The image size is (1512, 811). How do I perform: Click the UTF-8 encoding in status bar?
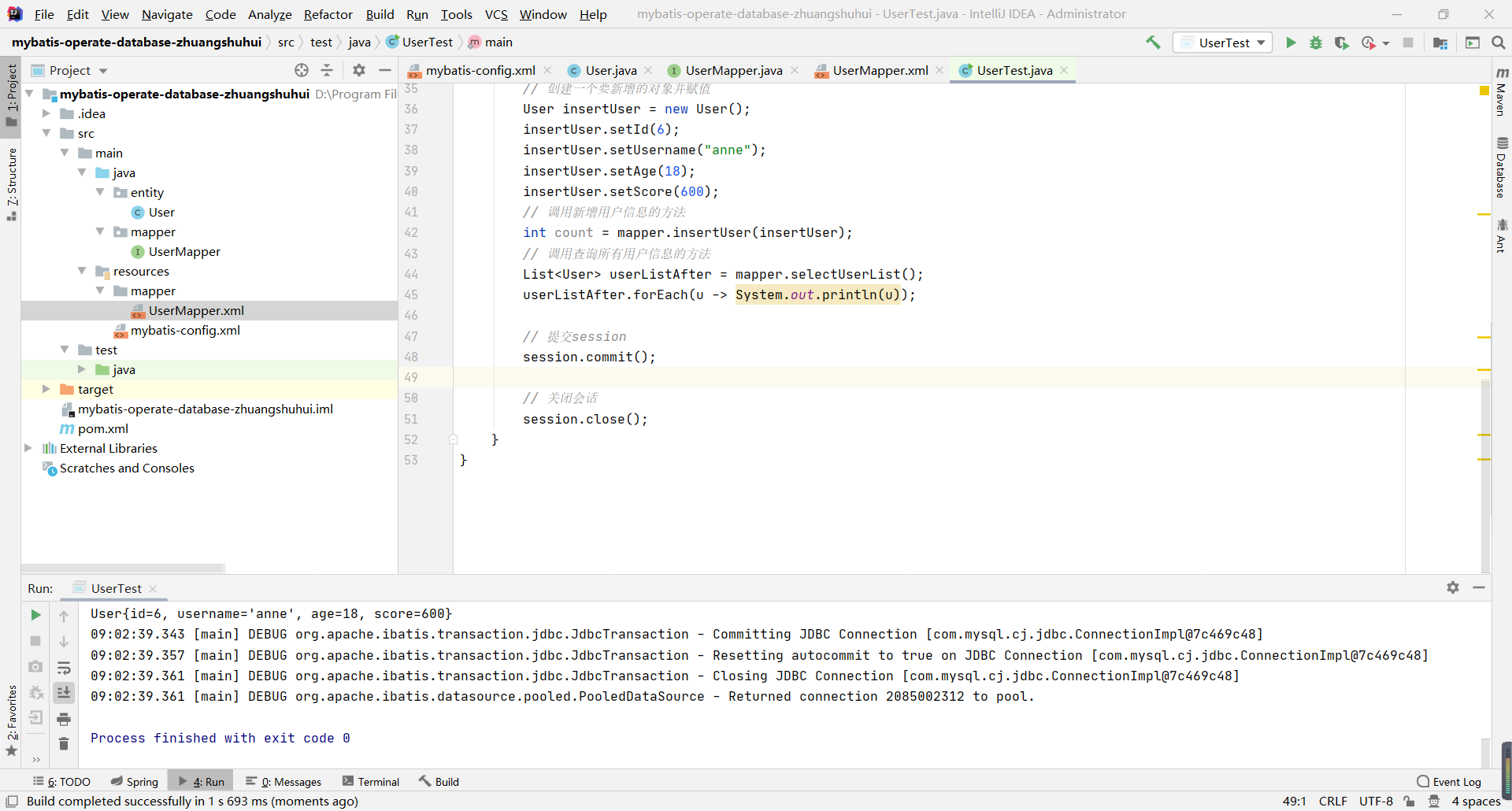[x=1376, y=801]
